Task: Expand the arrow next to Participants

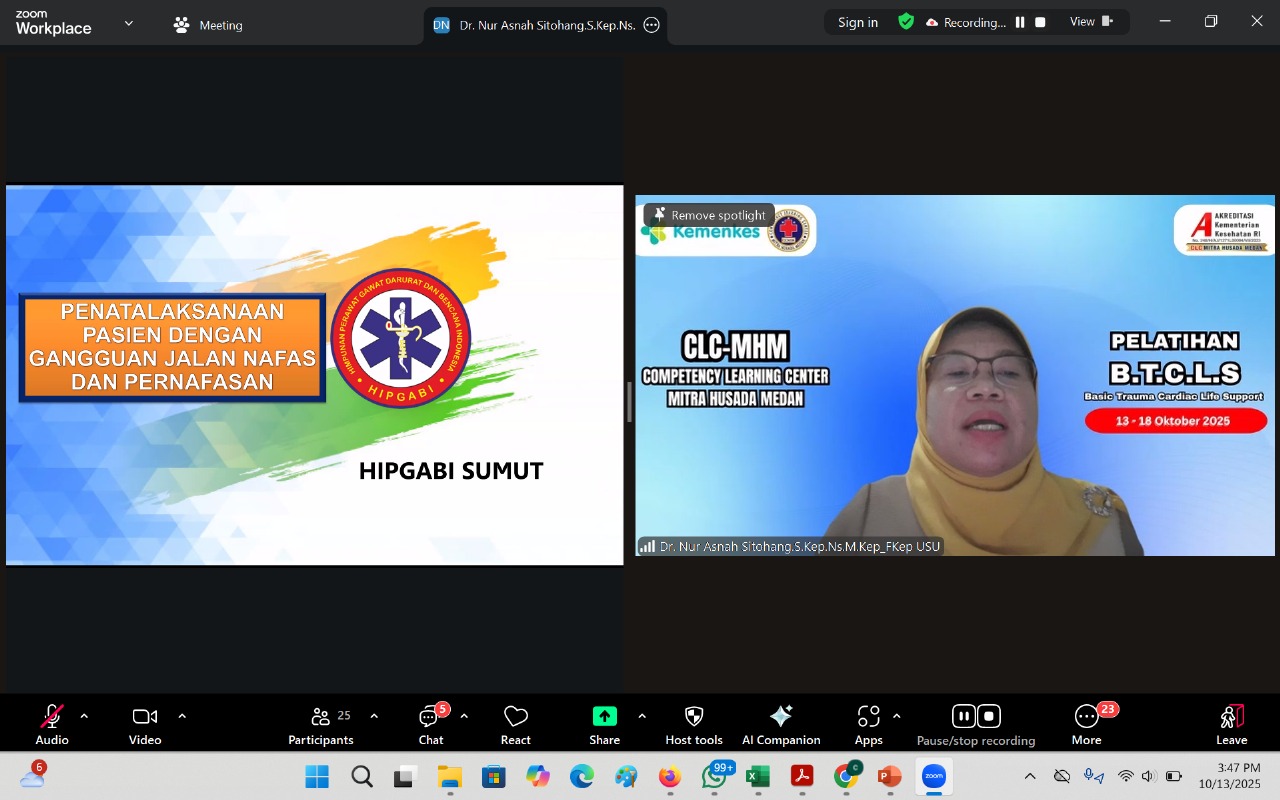Action: (x=374, y=716)
